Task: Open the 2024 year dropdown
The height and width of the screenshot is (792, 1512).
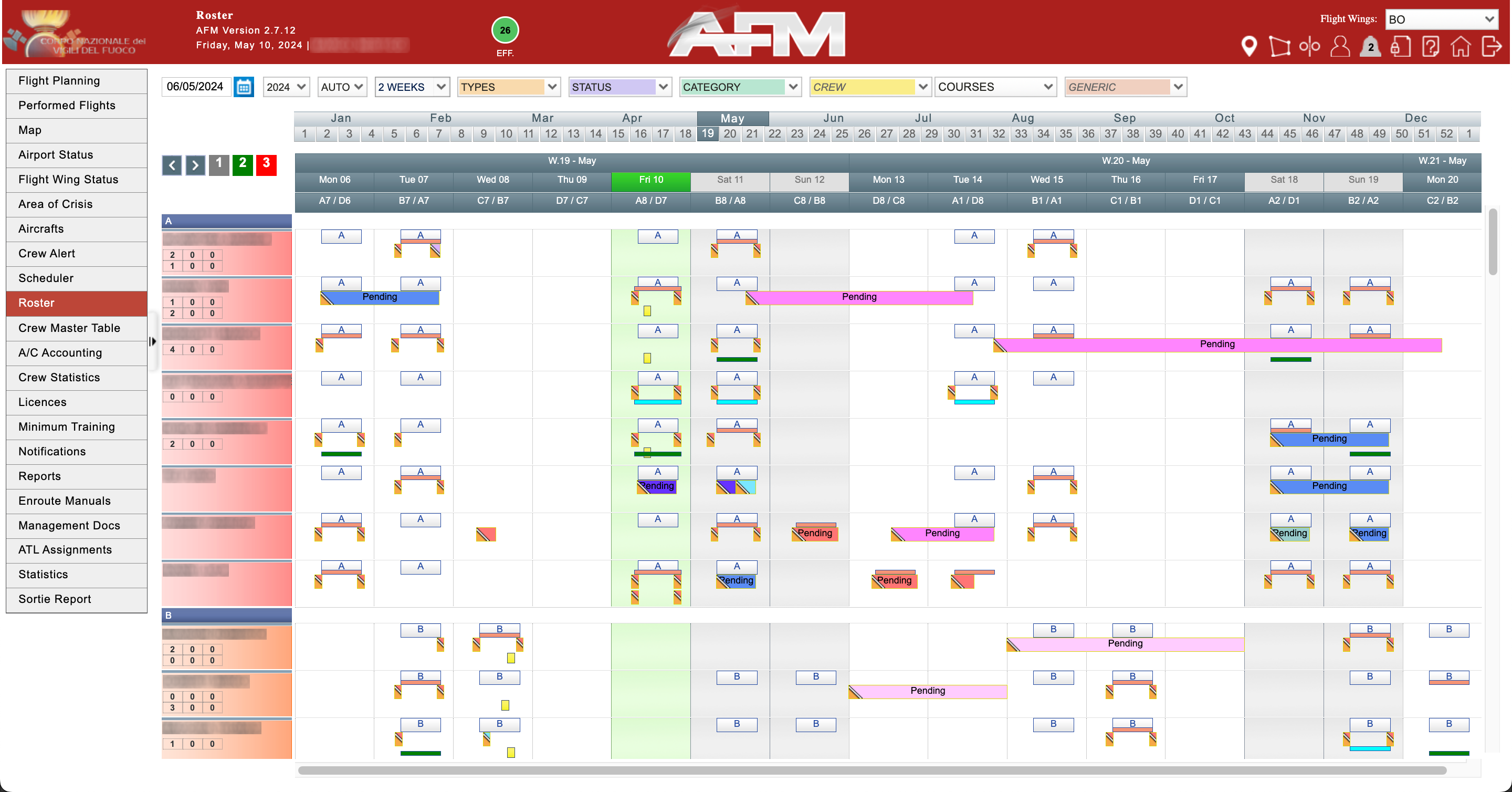Action: tap(286, 87)
